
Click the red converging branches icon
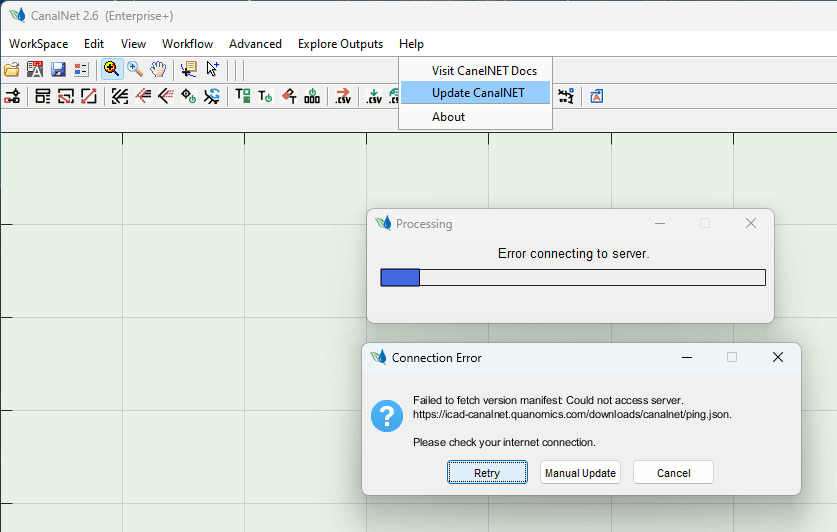pyautogui.click(x=143, y=97)
